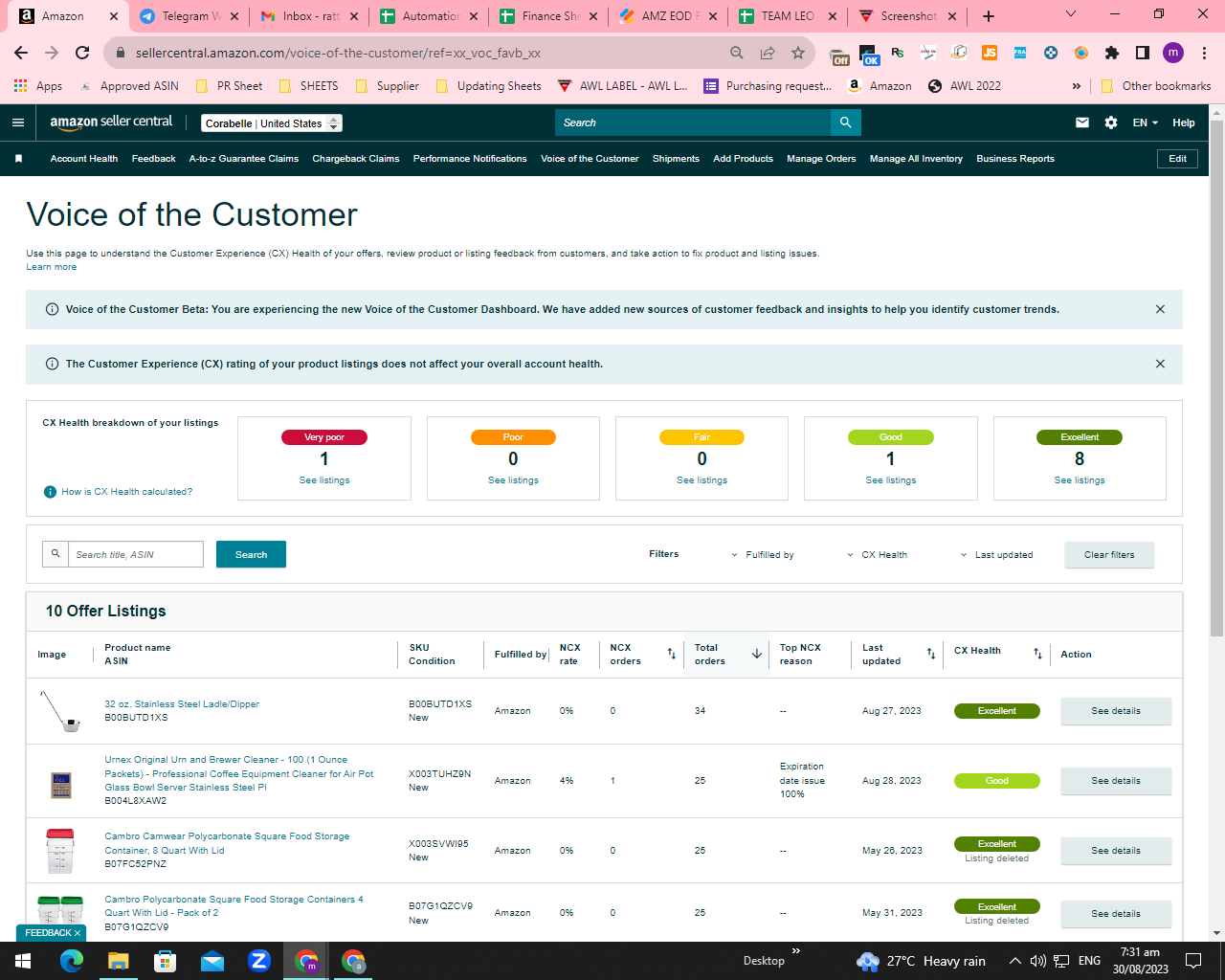Click the share icon in the address bar
The width and height of the screenshot is (1225, 980).
click(x=768, y=53)
